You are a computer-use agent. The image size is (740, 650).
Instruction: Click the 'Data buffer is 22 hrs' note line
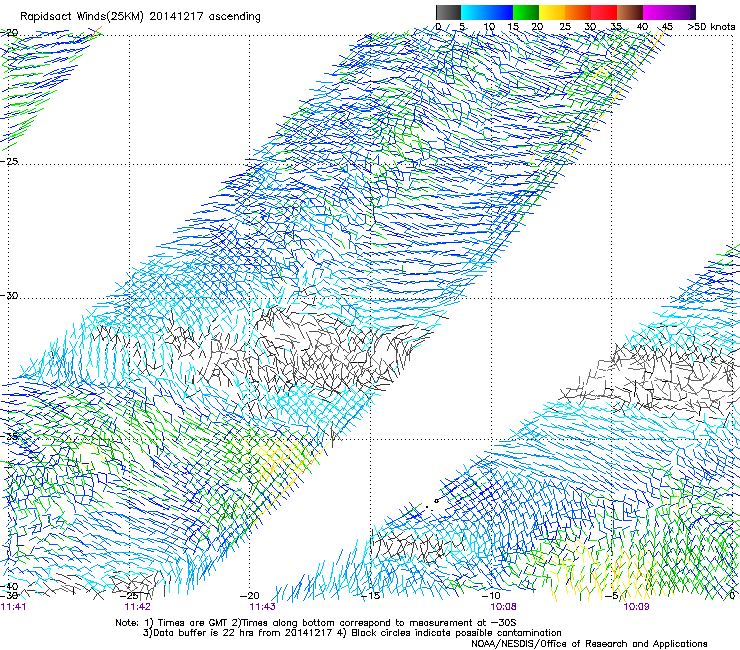(x=352, y=633)
